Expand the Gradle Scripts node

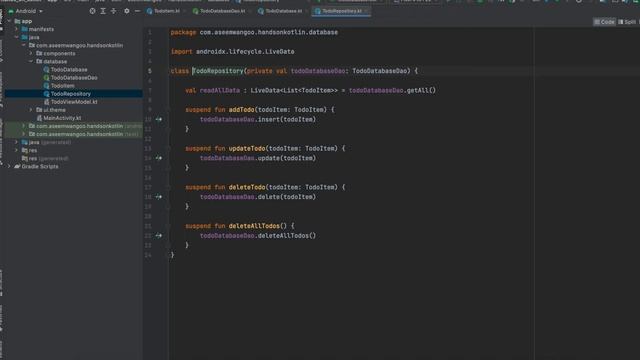coord(9,167)
